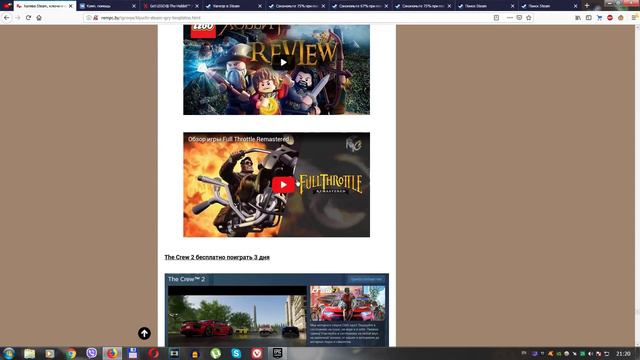Open Epic Games Launcher from taskbar
The height and width of the screenshot is (360, 640).
(x=278, y=353)
